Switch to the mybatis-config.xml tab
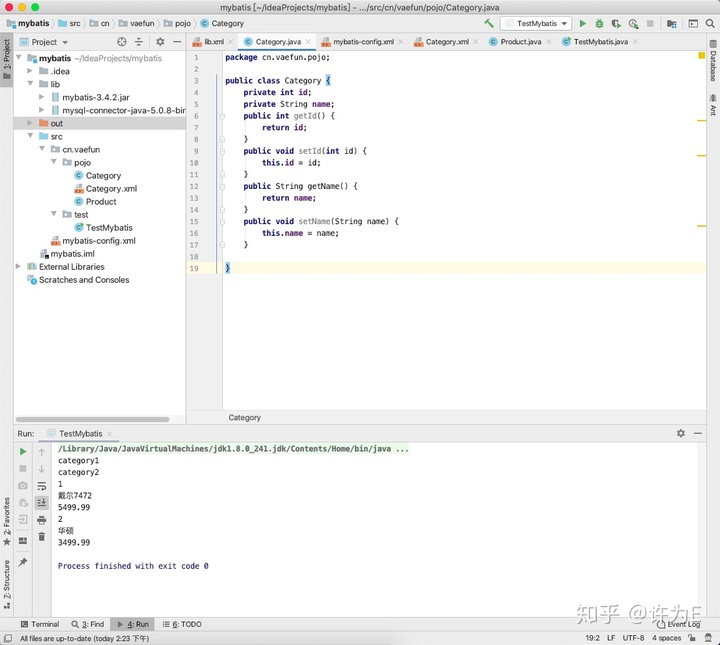Viewport: 720px width, 645px height. coord(363,42)
